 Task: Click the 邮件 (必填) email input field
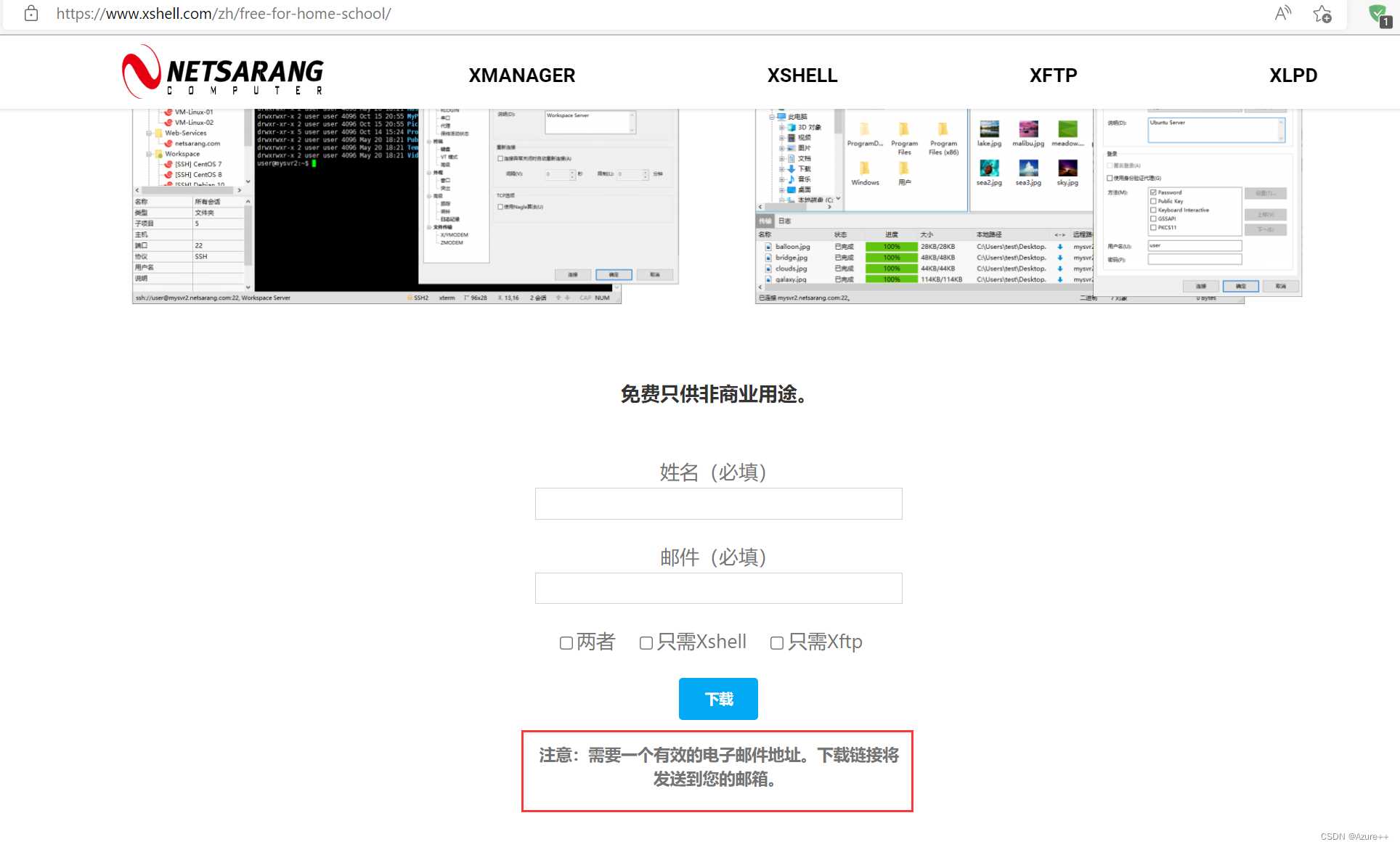click(718, 588)
